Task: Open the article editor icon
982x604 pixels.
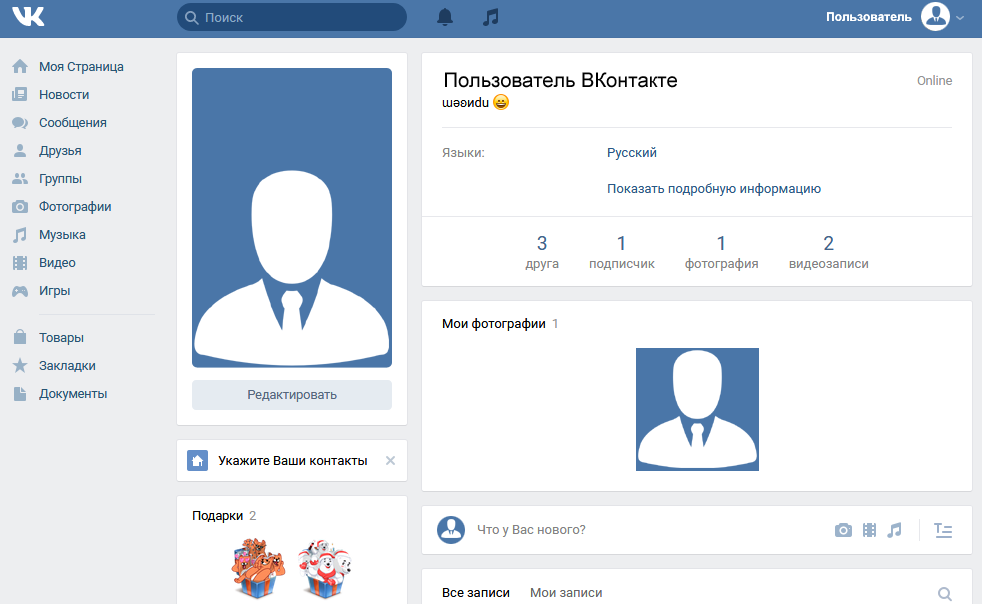Action: (943, 530)
